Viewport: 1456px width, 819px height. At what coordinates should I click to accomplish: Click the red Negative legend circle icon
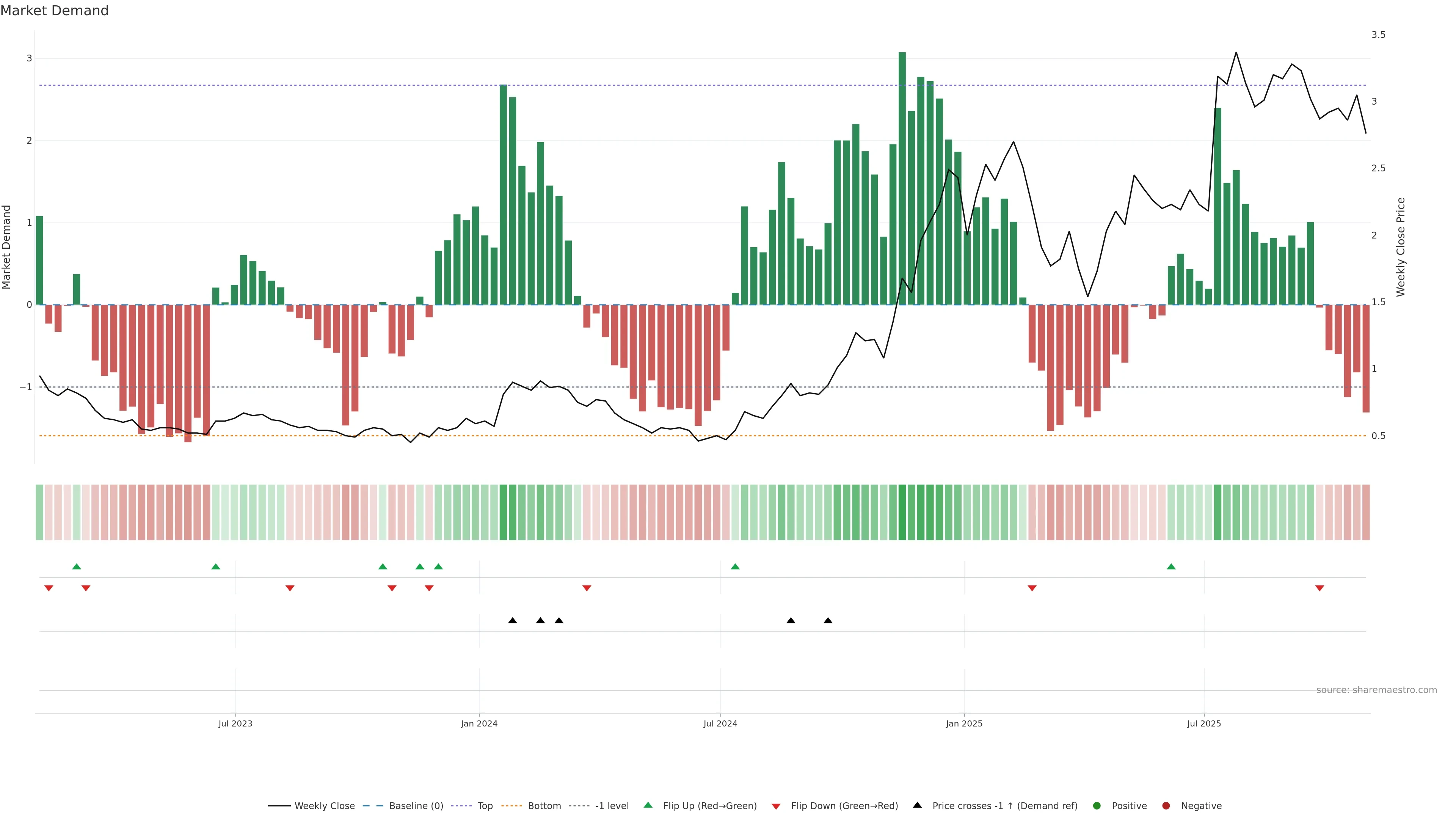[1166, 805]
